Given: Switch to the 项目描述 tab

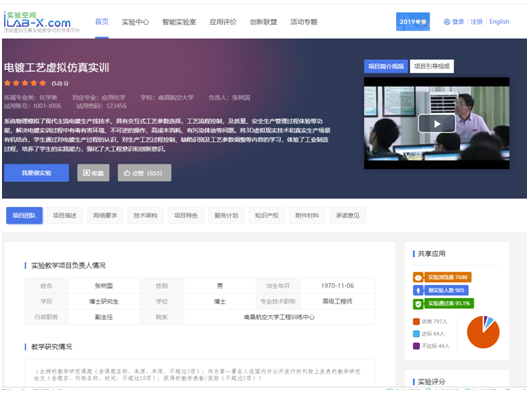Looking at the screenshot, I should (x=65, y=215).
